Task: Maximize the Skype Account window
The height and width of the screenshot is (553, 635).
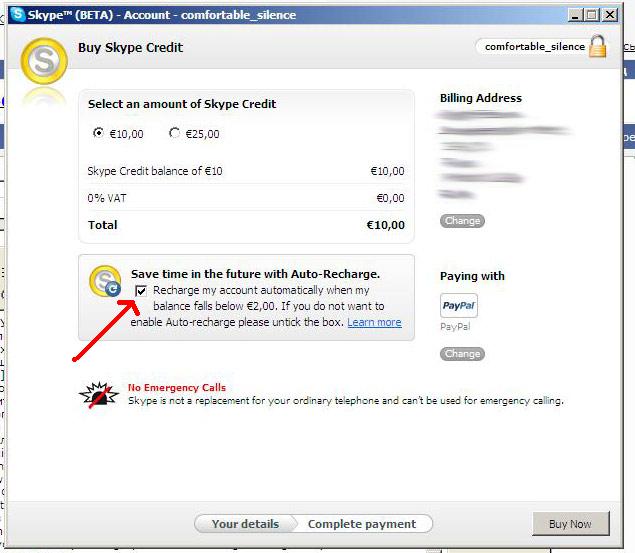Action: click(x=593, y=15)
